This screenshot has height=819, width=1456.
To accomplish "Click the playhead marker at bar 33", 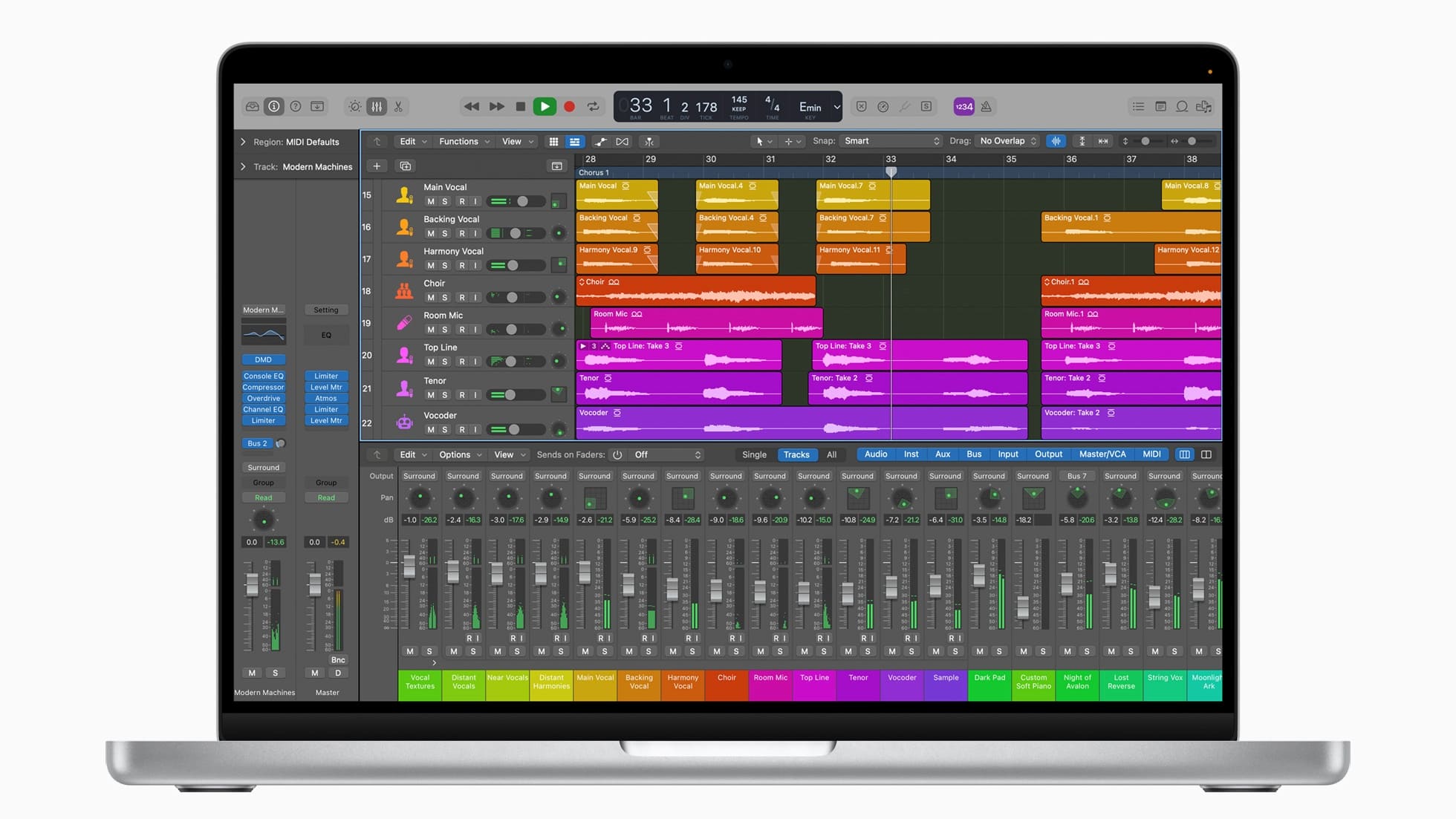I will 891,172.
